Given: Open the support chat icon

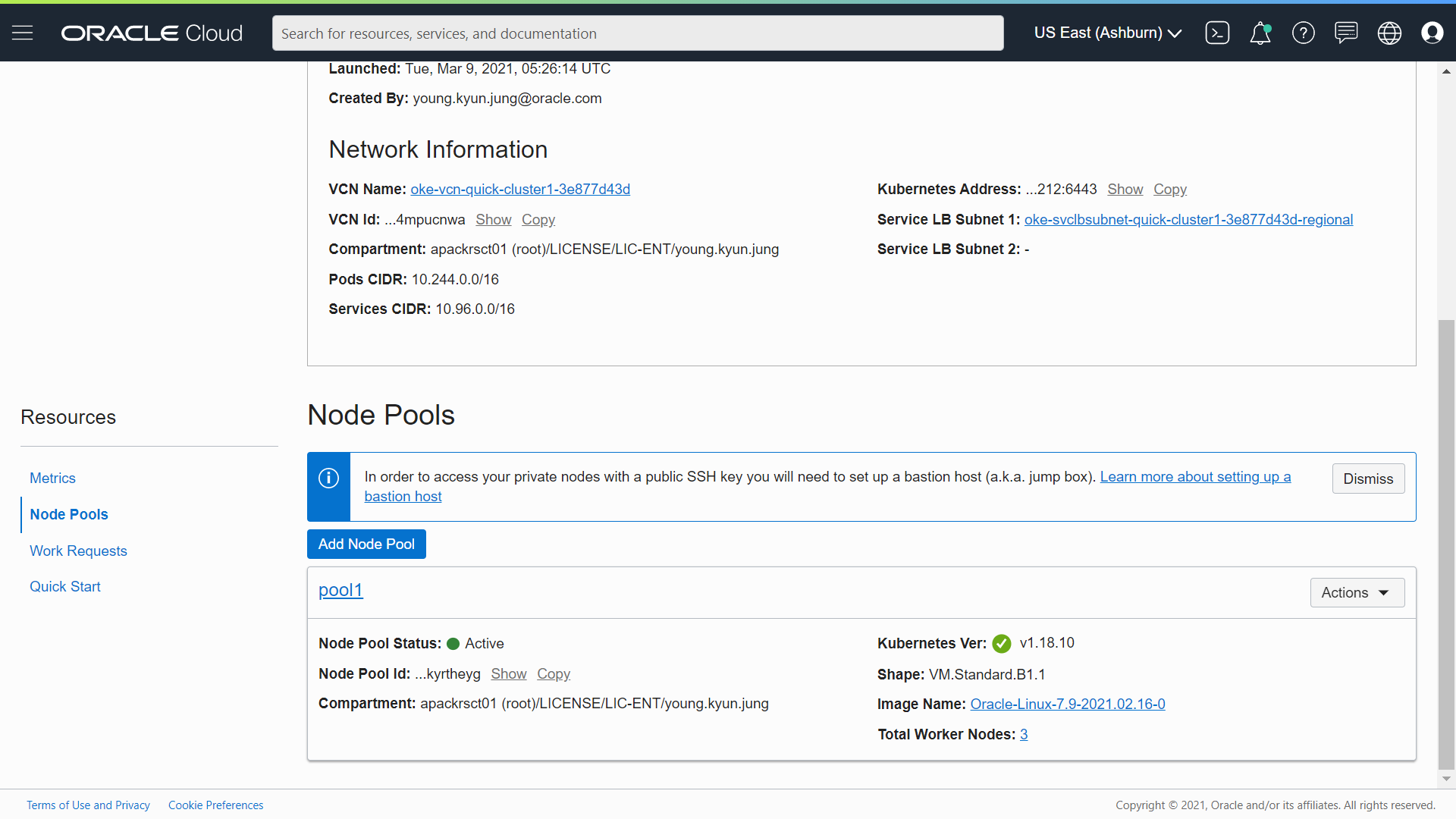Looking at the screenshot, I should click(1346, 33).
